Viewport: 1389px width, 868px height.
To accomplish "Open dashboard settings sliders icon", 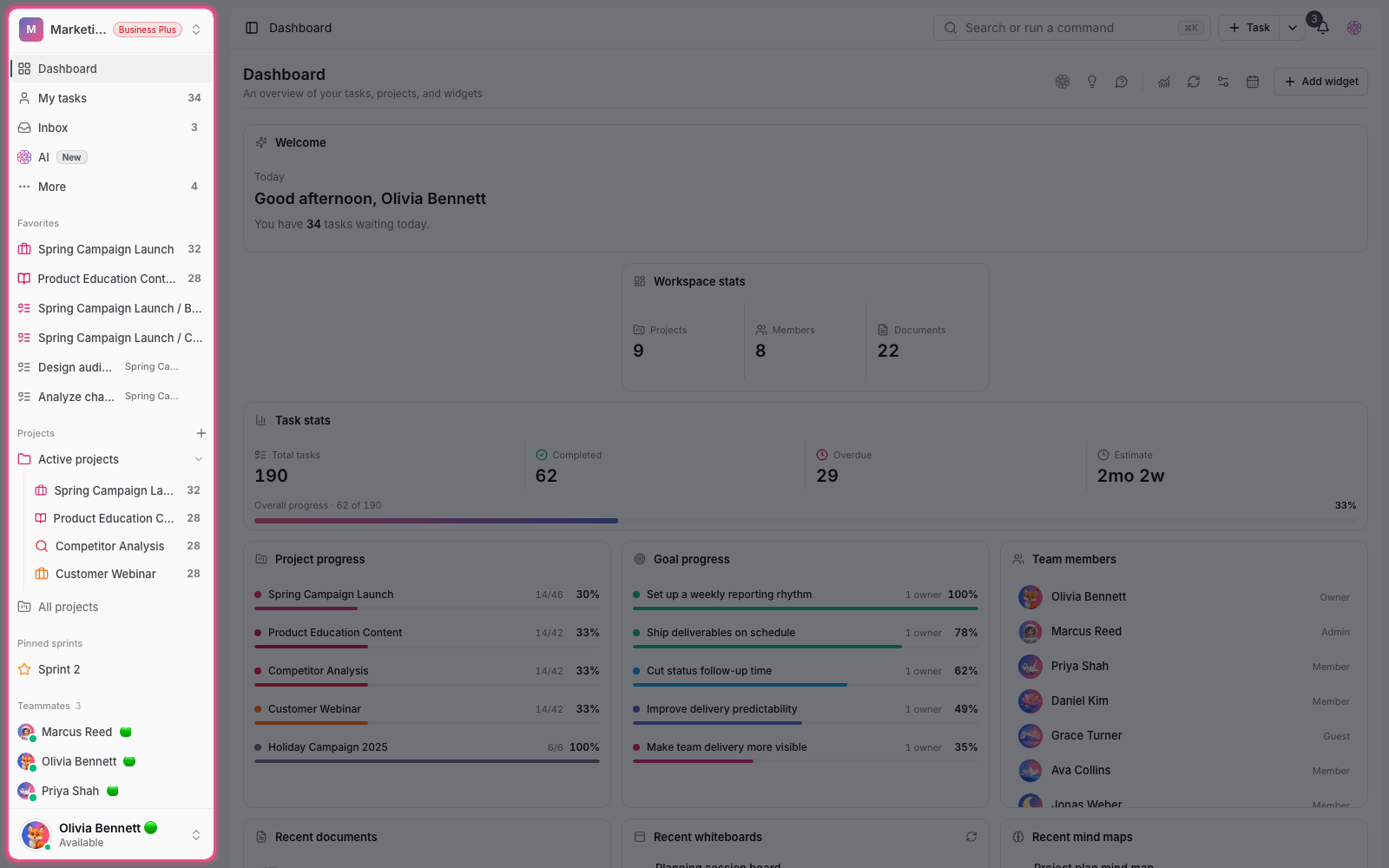I will [x=1223, y=82].
